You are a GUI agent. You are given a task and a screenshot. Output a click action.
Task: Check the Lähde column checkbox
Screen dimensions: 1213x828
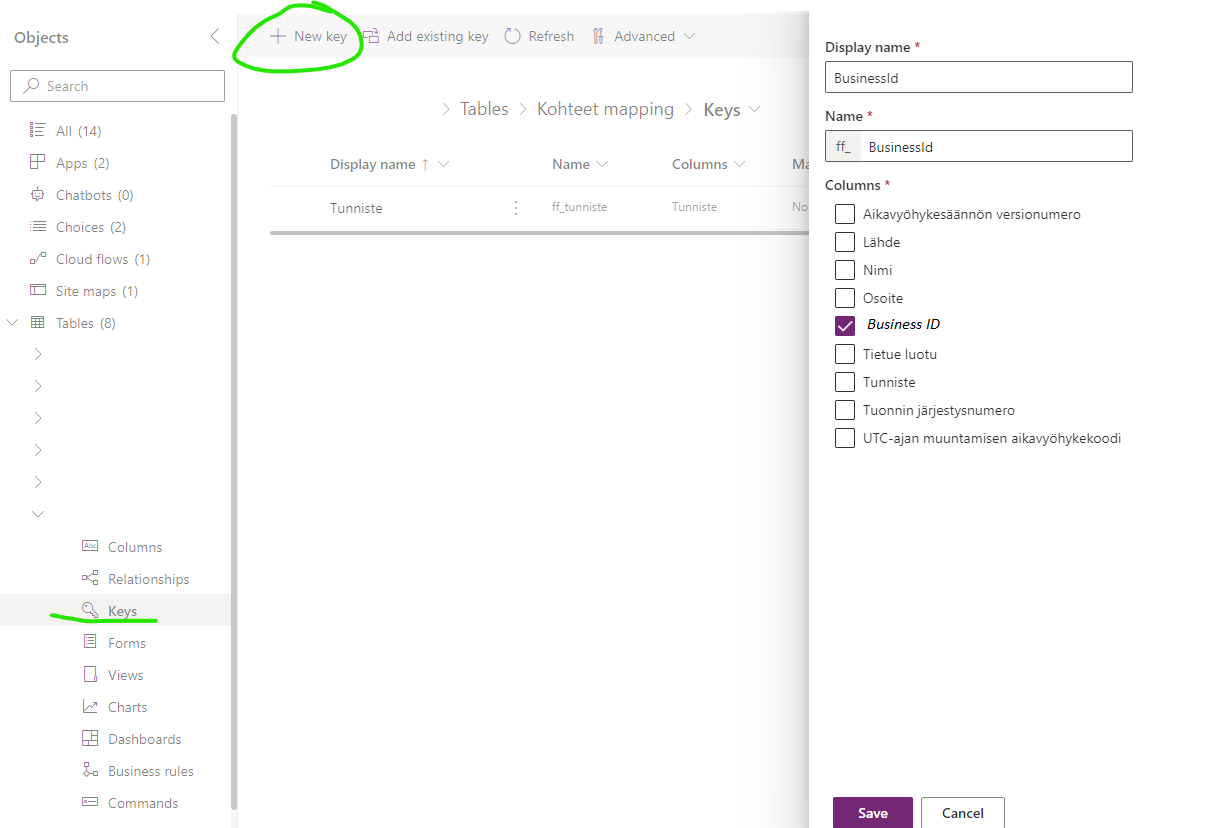(x=845, y=242)
